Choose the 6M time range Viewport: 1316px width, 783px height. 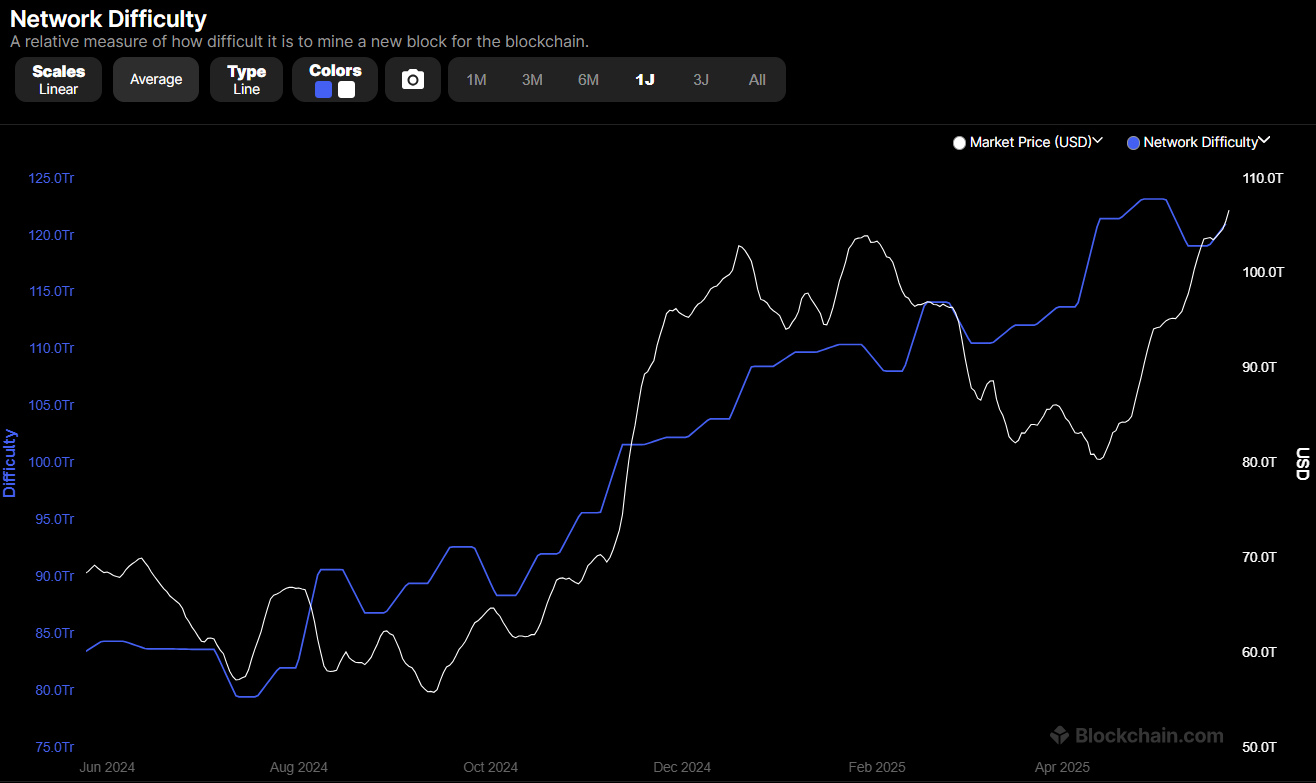(588, 80)
